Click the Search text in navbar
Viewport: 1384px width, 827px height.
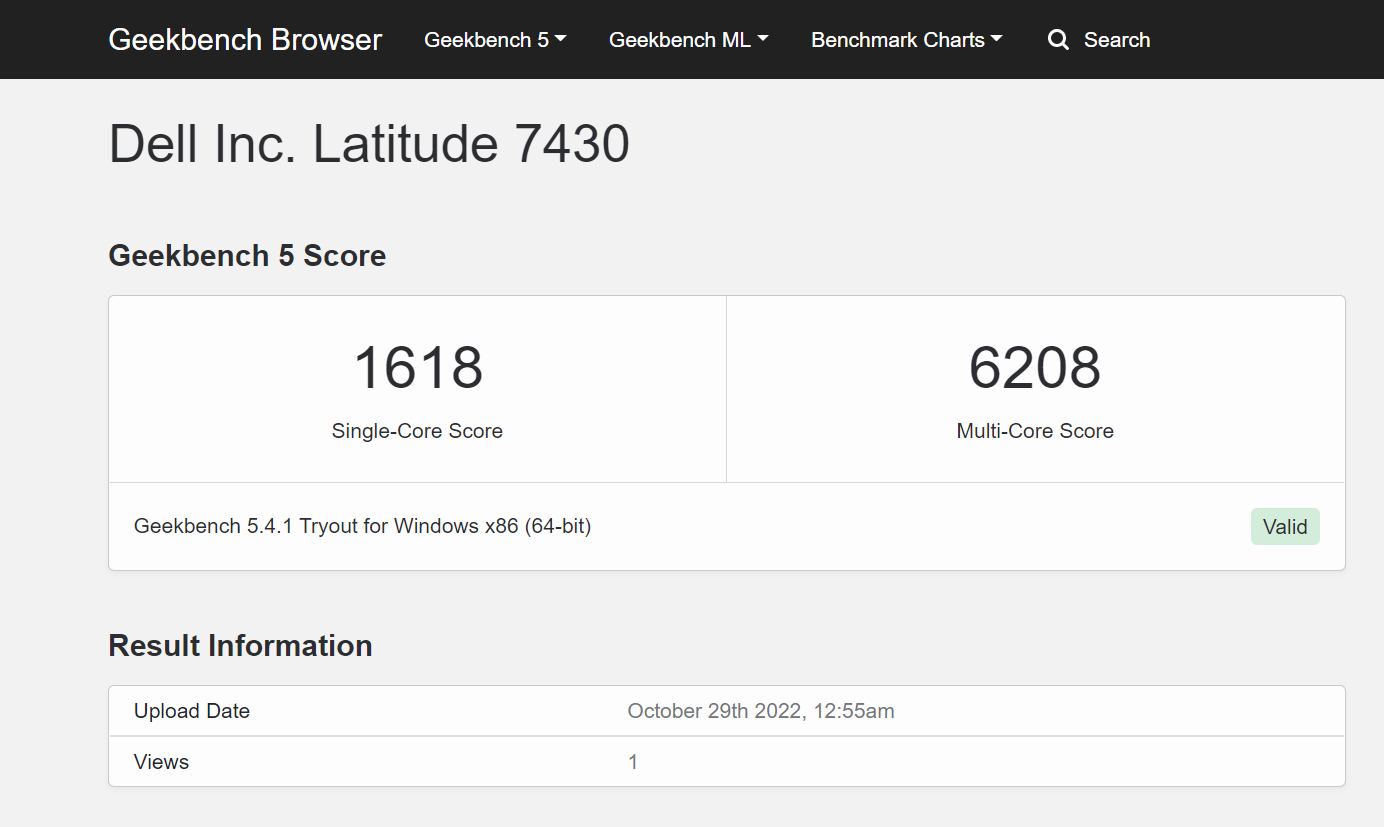pos(1117,40)
